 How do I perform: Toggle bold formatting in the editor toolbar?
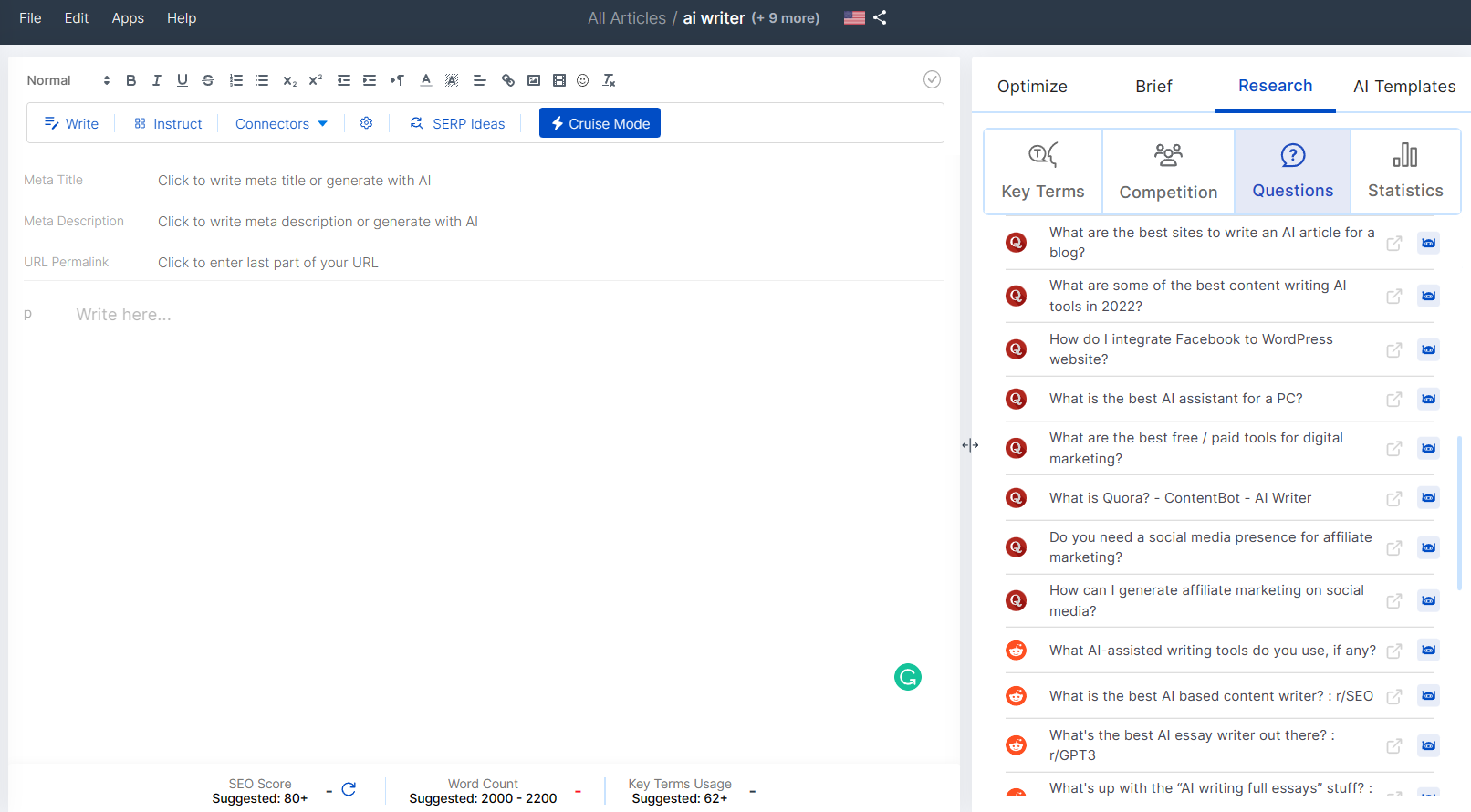coord(131,80)
